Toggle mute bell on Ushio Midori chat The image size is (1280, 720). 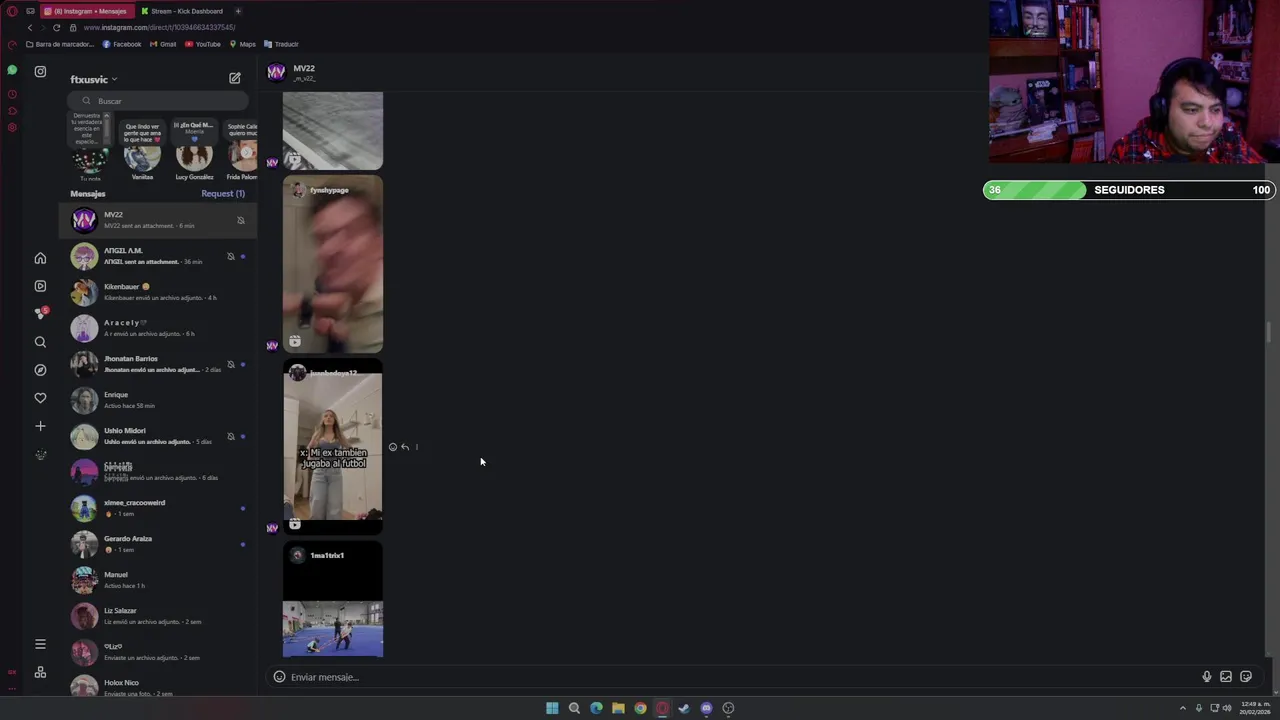point(231,436)
